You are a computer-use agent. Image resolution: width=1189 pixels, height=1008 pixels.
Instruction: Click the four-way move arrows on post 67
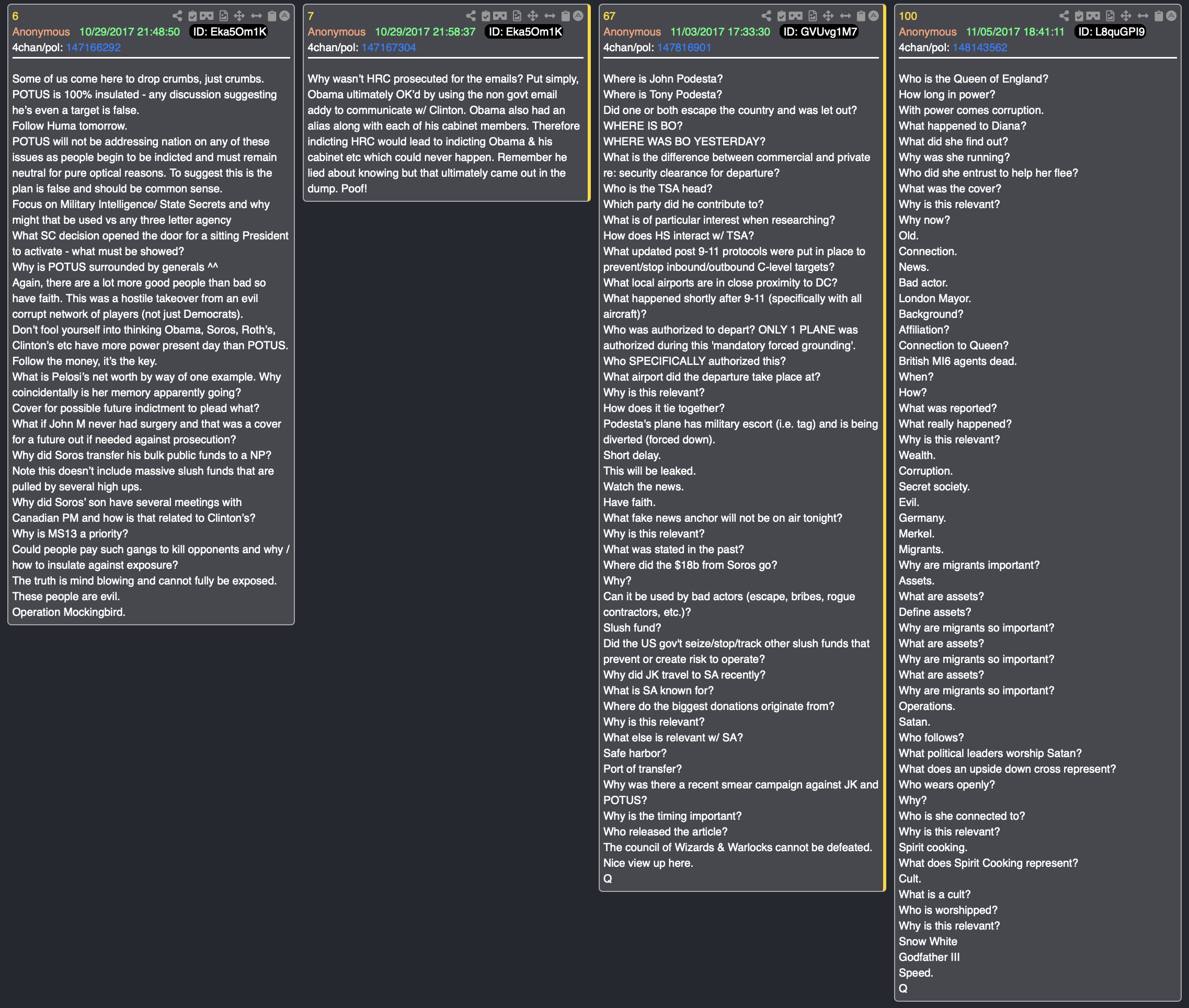[x=828, y=16]
